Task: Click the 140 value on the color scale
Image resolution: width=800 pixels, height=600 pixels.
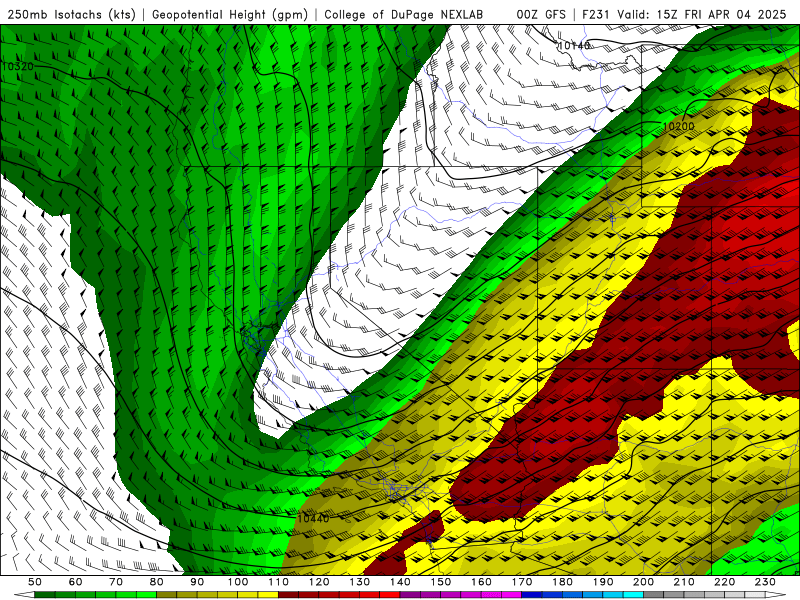Action: pyautogui.click(x=401, y=582)
